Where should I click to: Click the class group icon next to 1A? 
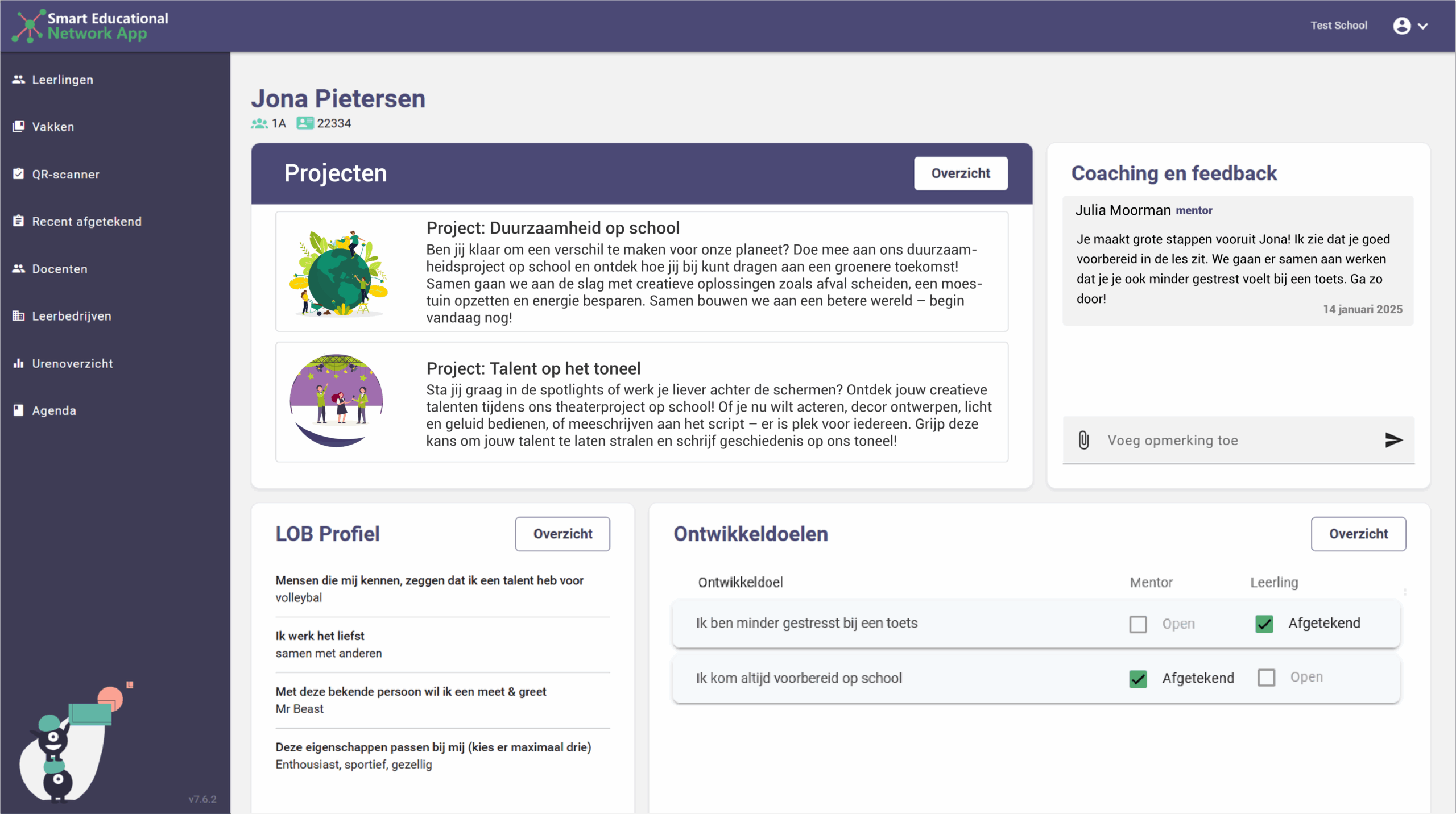pyautogui.click(x=259, y=123)
